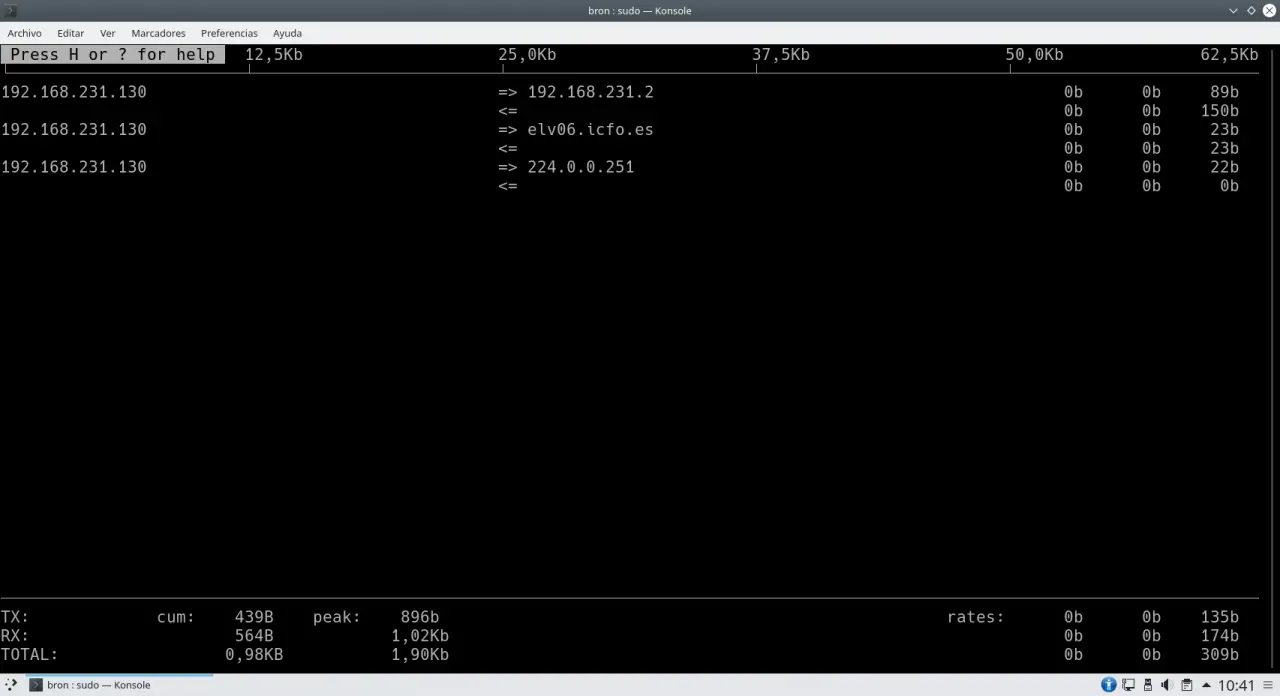Click the removable devices icon in the tray

1148,685
